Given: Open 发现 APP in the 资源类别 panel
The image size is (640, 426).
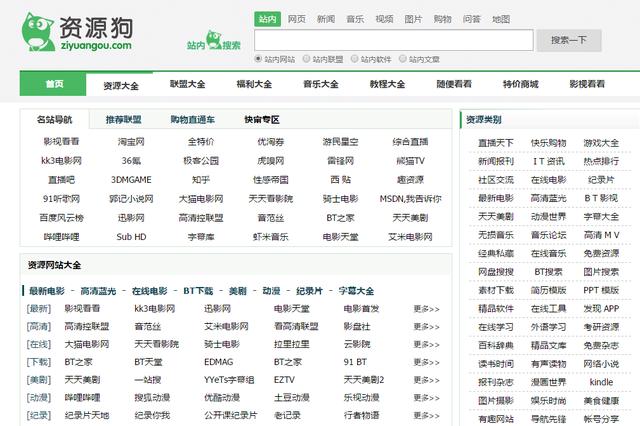Looking at the screenshot, I should 601,308.
